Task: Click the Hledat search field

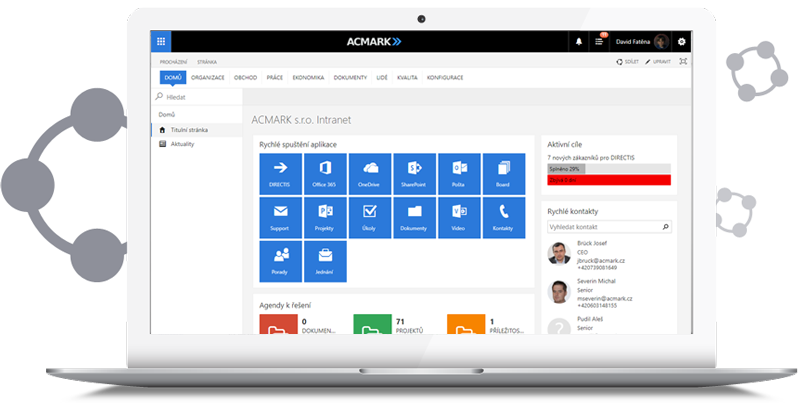Action: (x=197, y=97)
